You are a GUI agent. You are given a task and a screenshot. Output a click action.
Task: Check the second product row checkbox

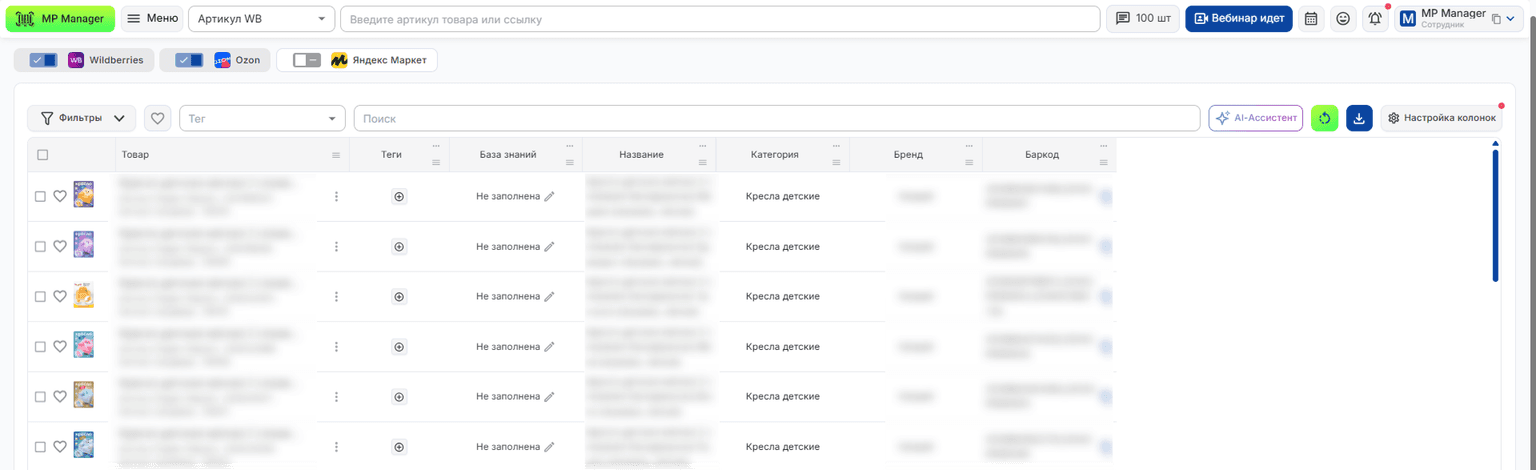click(41, 247)
